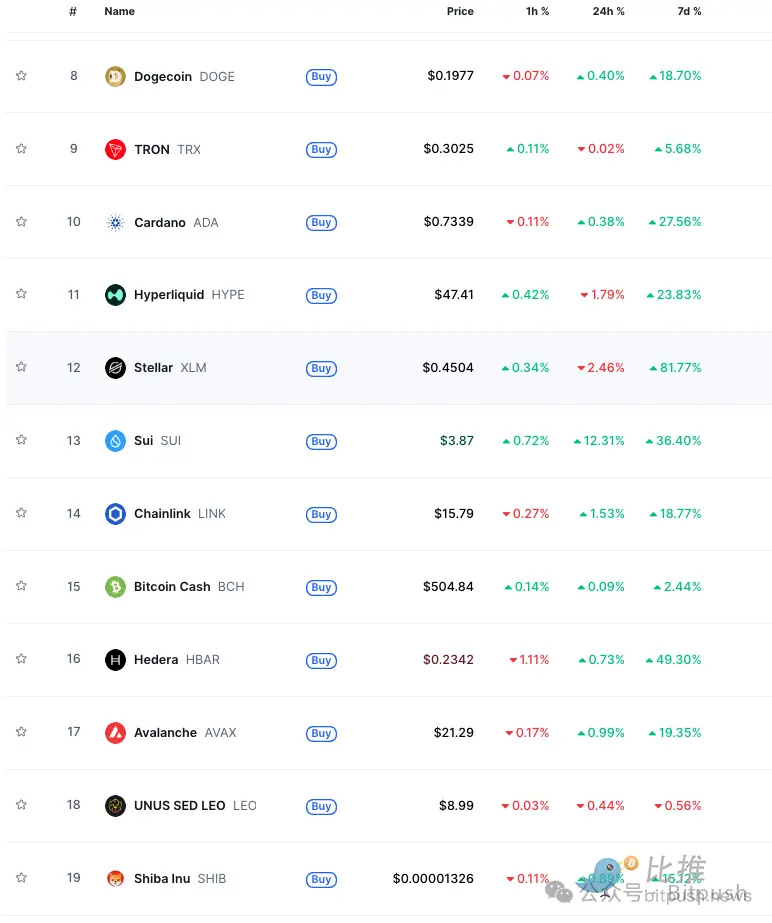Image resolution: width=772 pixels, height=923 pixels.
Task: Open the Bitcoin Cash name link
Action: 172,587
